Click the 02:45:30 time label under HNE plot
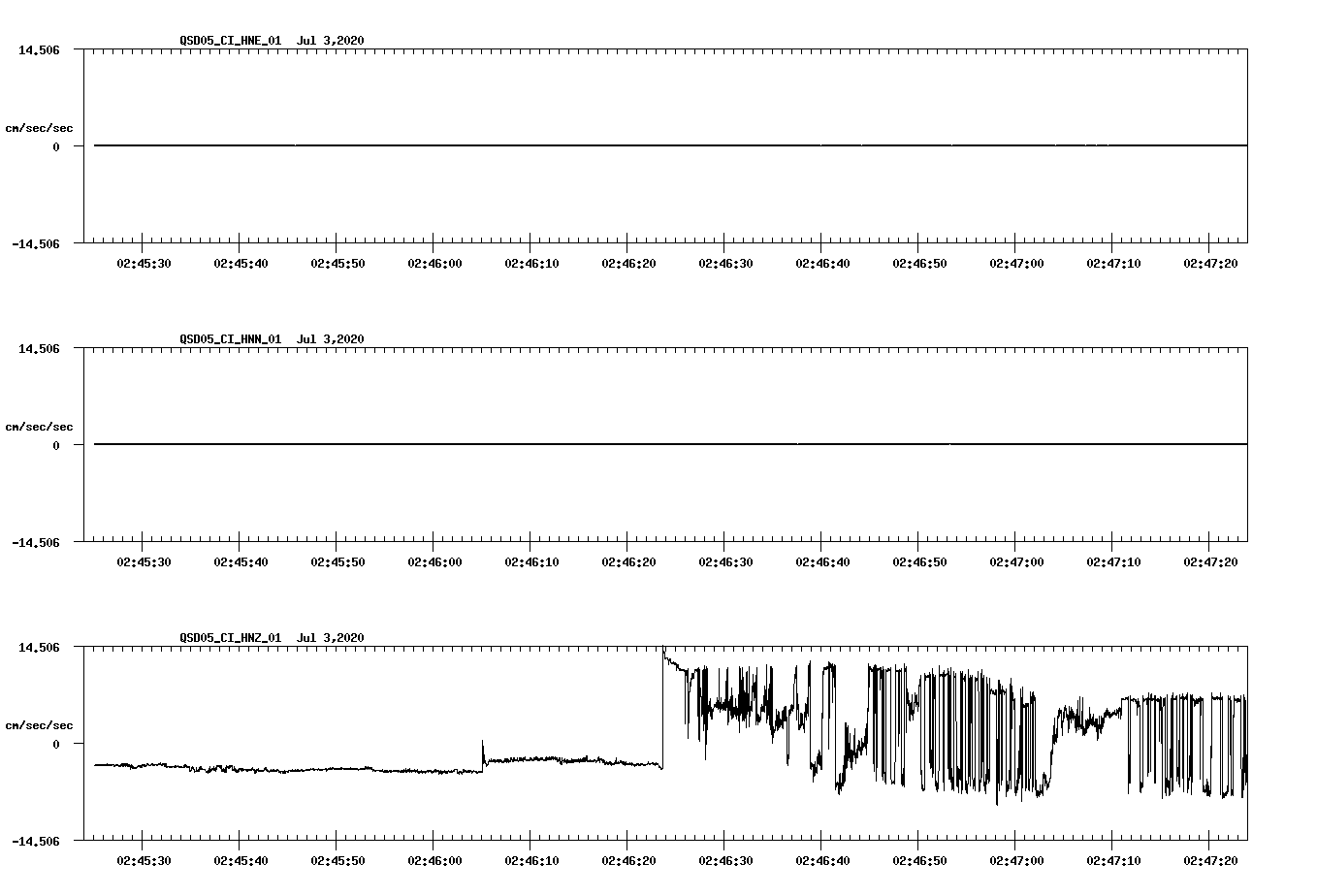 coord(144,263)
